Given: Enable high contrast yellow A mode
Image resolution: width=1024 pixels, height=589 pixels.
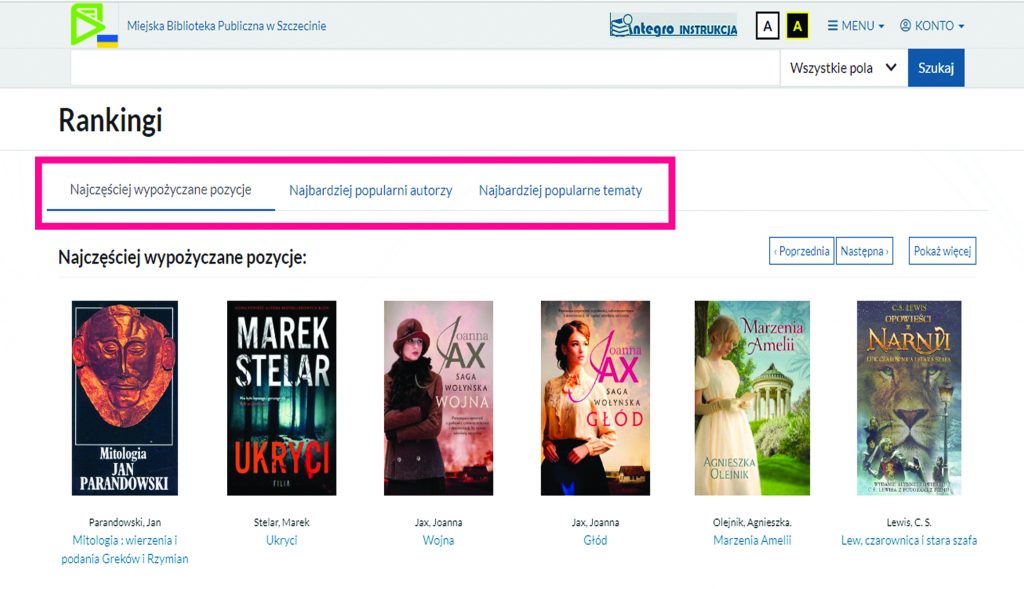Looking at the screenshot, I should pyautogui.click(x=797, y=26).
